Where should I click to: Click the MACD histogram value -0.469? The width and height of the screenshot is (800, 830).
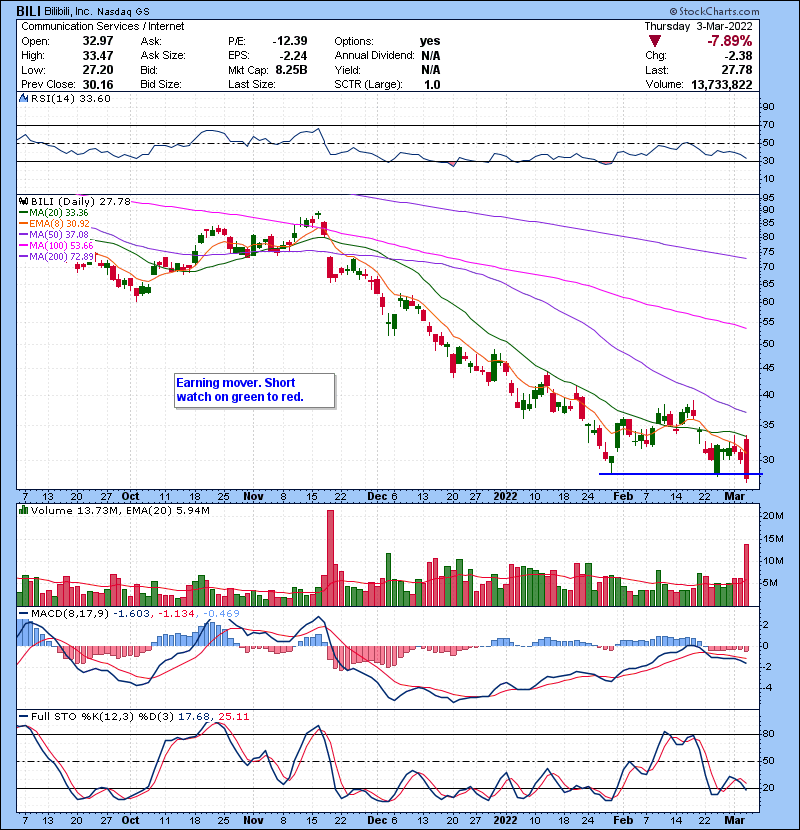coord(221,614)
